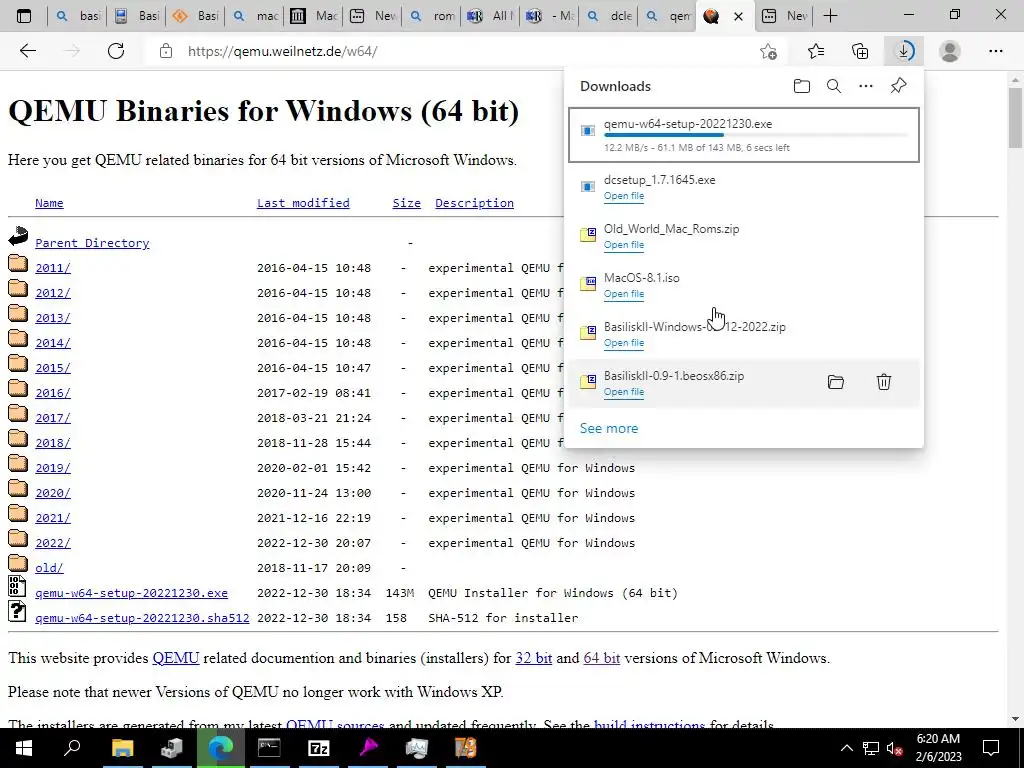This screenshot has width=1024, height=768.
Task: Refresh the current page
Action: [x=116, y=51]
